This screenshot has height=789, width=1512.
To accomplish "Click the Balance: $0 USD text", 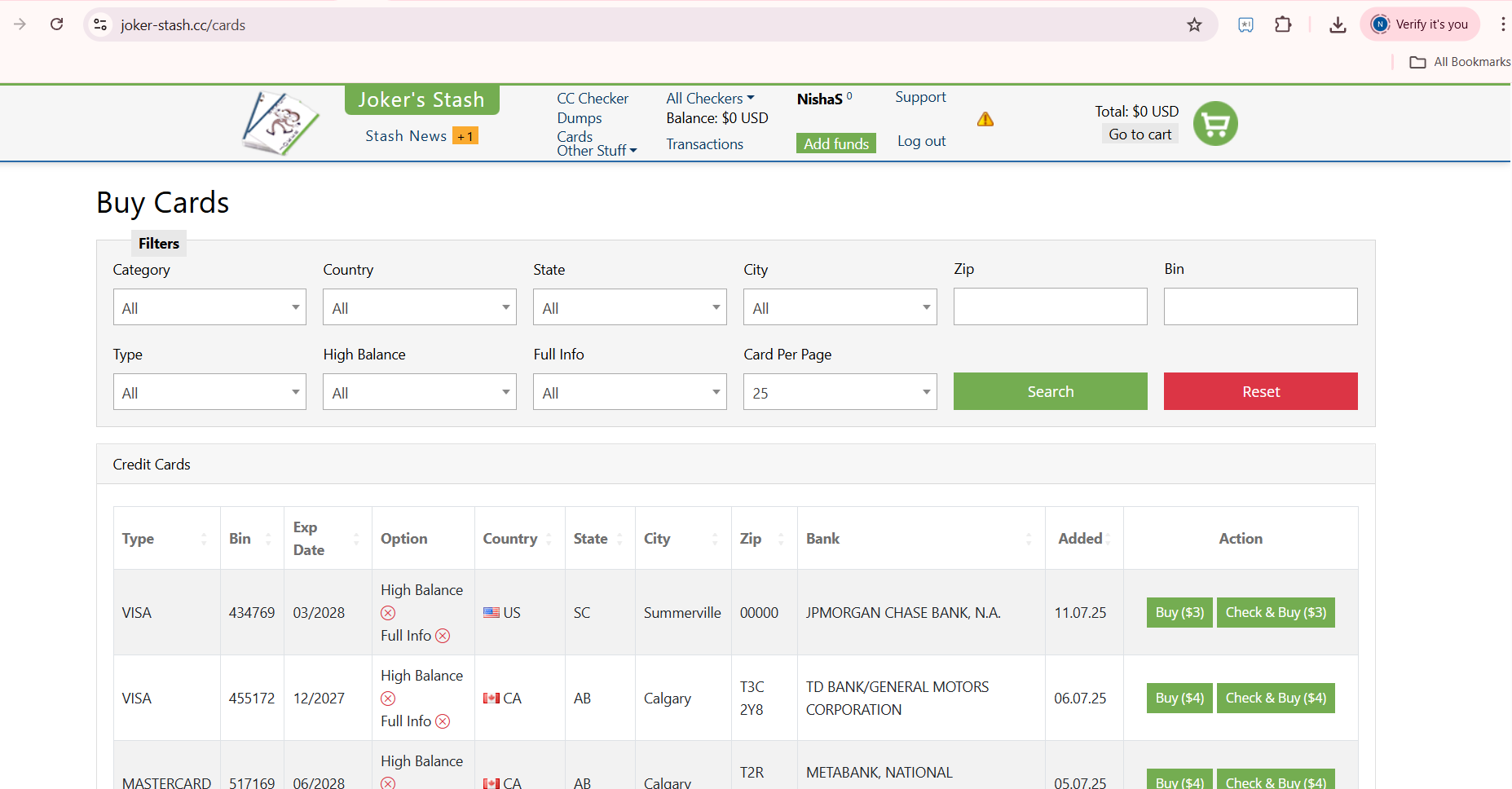I will [x=717, y=118].
